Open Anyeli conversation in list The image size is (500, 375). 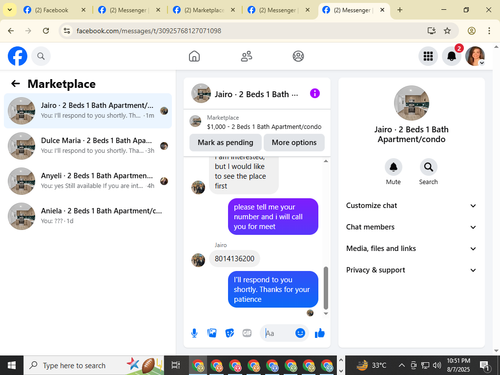[x=88, y=181]
